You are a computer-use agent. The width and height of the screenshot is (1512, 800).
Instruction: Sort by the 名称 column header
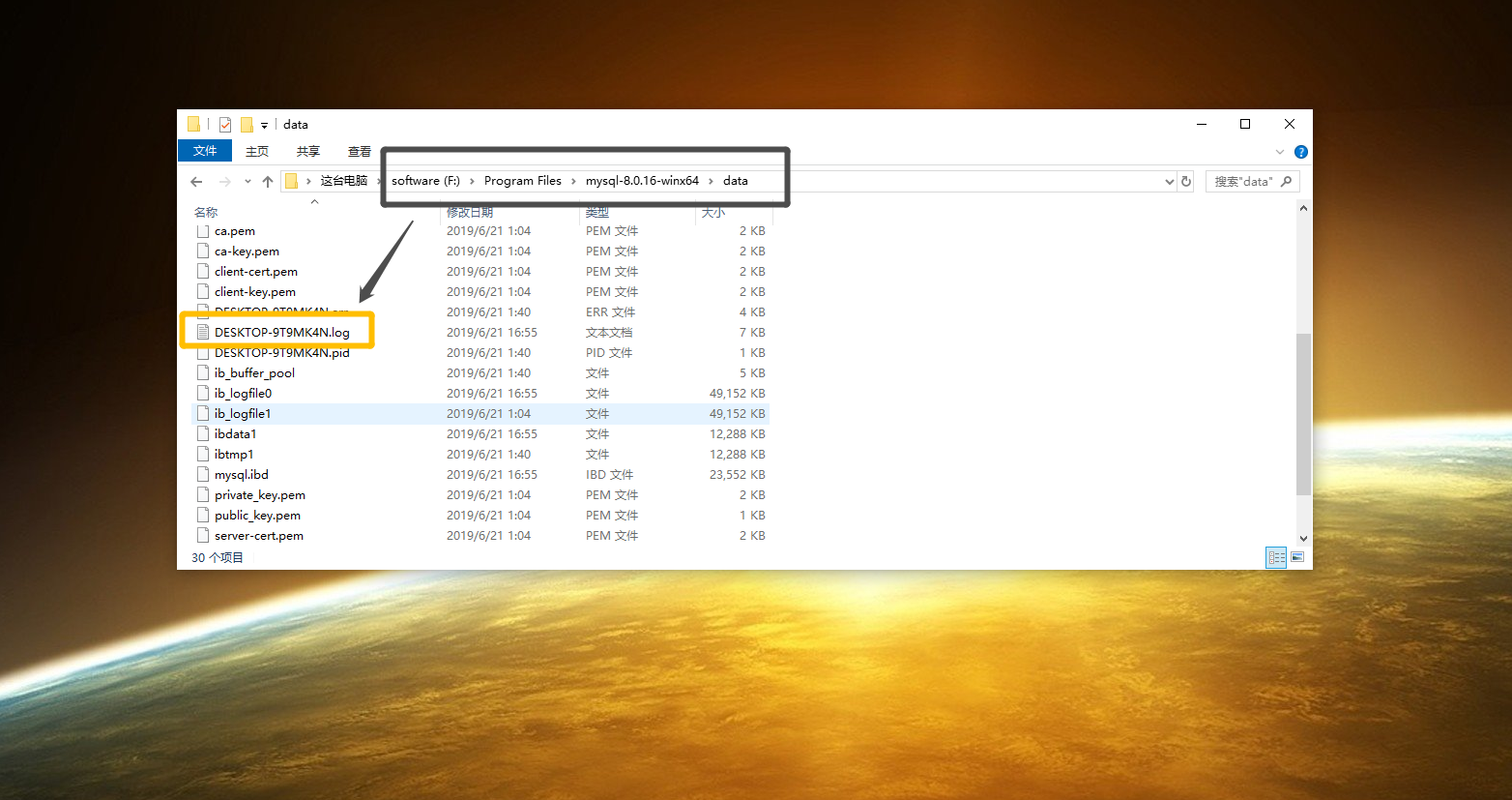pos(206,212)
